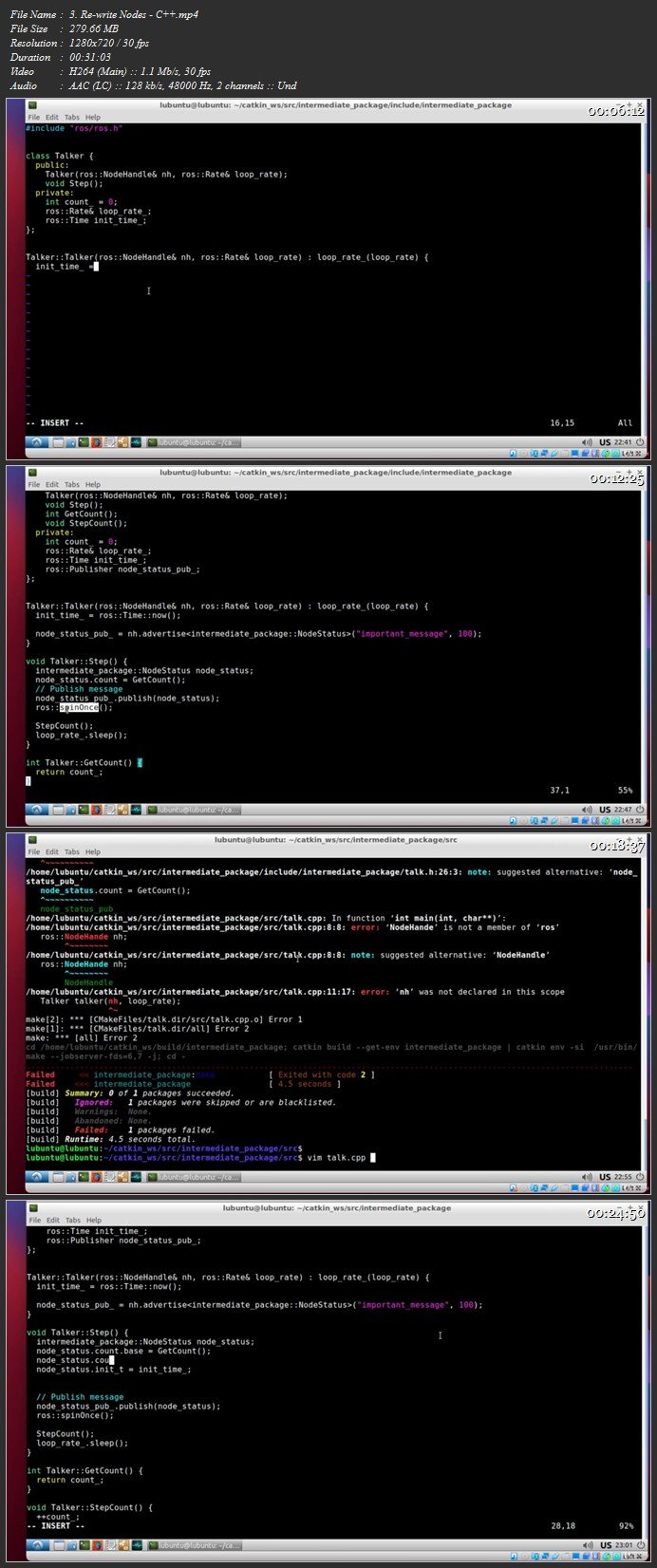
Task: Click the '-- INSERT --' status in the 28,18 frame
Action: coord(56,1526)
